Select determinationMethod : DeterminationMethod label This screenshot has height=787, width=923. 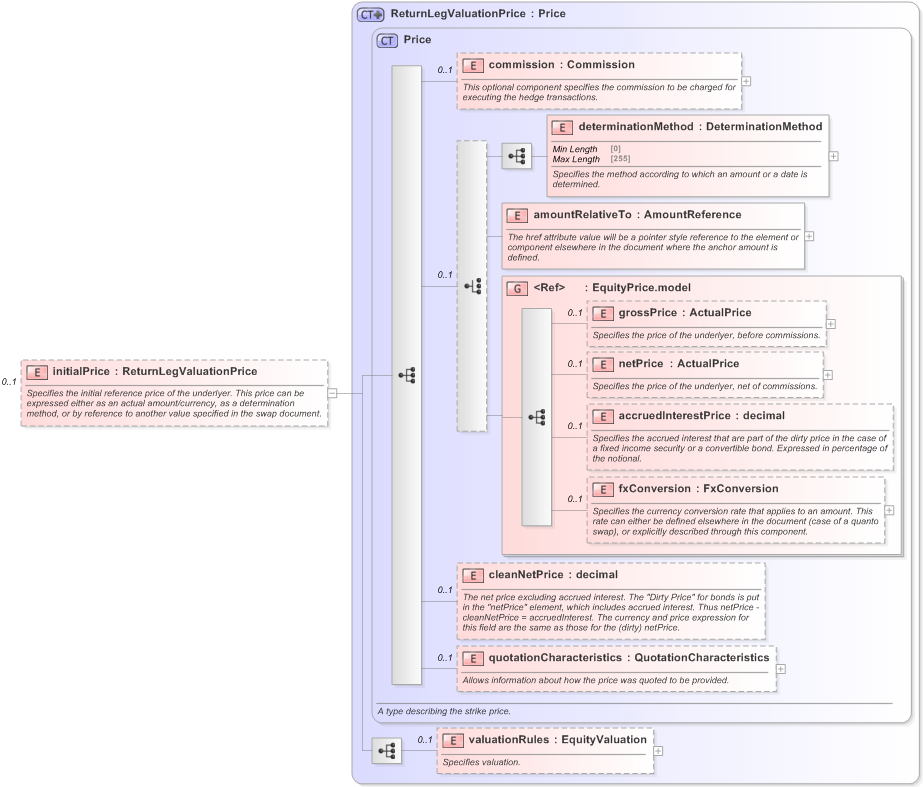pos(700,127)
